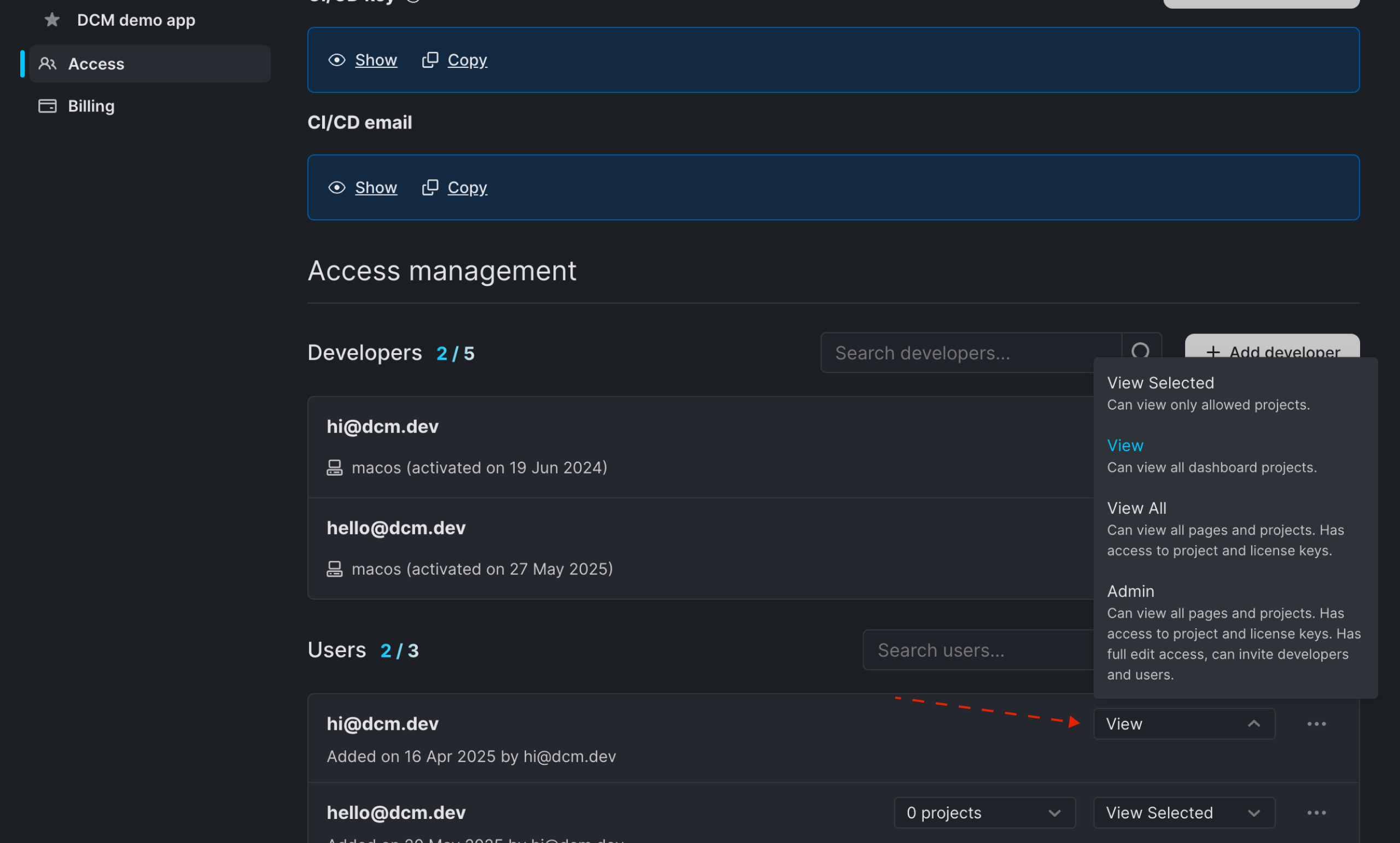
Task: Open the Billing sidebar section
Action: point(91,106)
